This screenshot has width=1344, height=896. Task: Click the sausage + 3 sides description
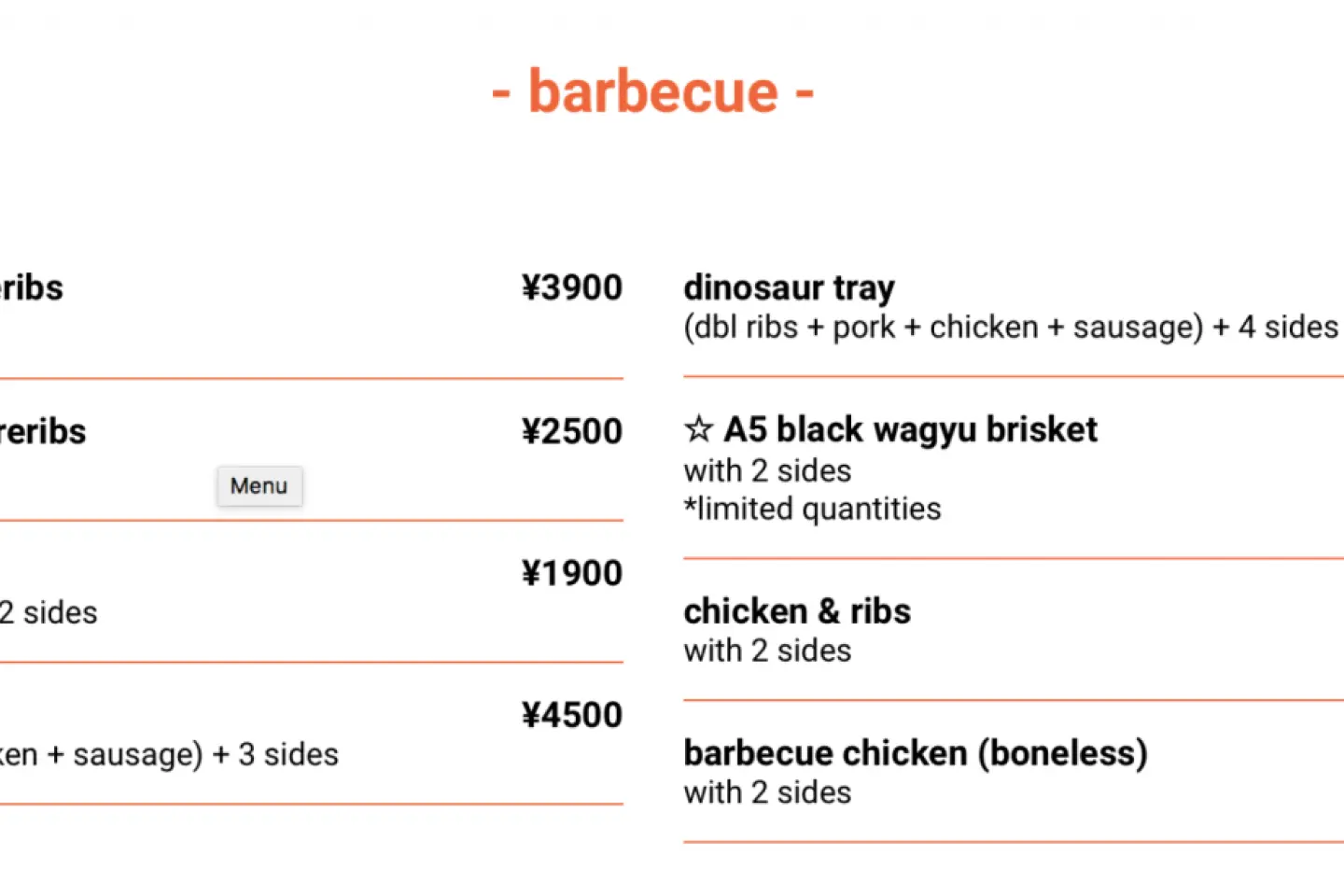point(169,755)
